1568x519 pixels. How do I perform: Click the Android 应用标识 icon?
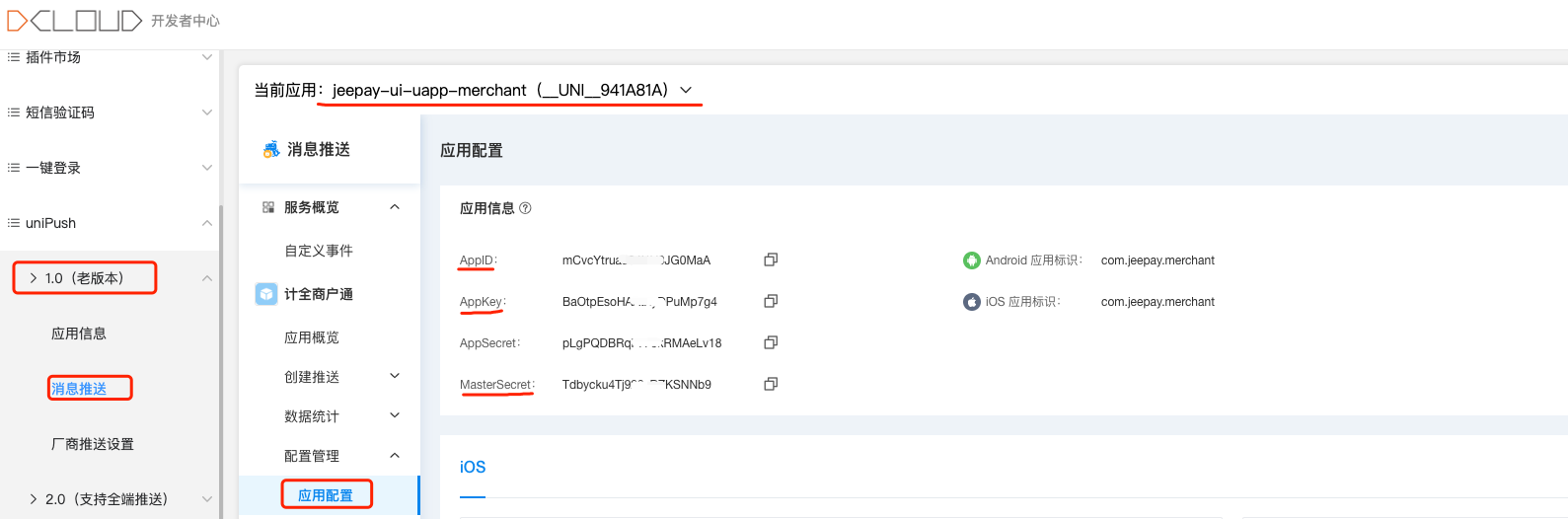(971, 260)
